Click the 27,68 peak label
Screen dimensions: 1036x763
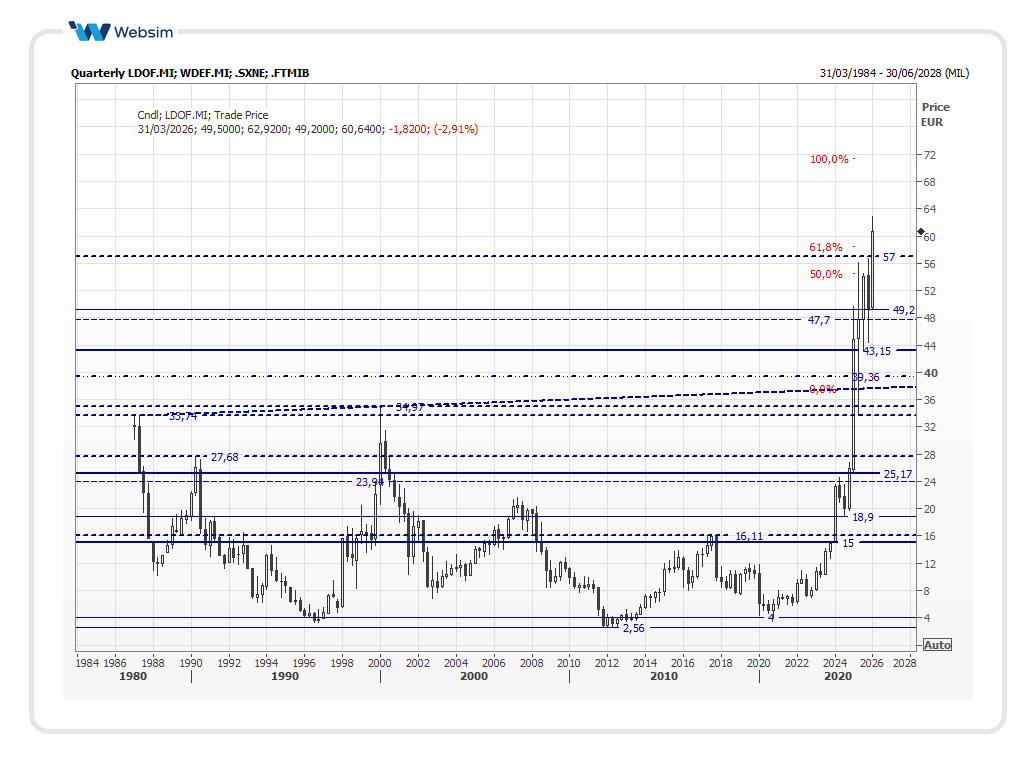pyautogui.click(x=225, y=457)
